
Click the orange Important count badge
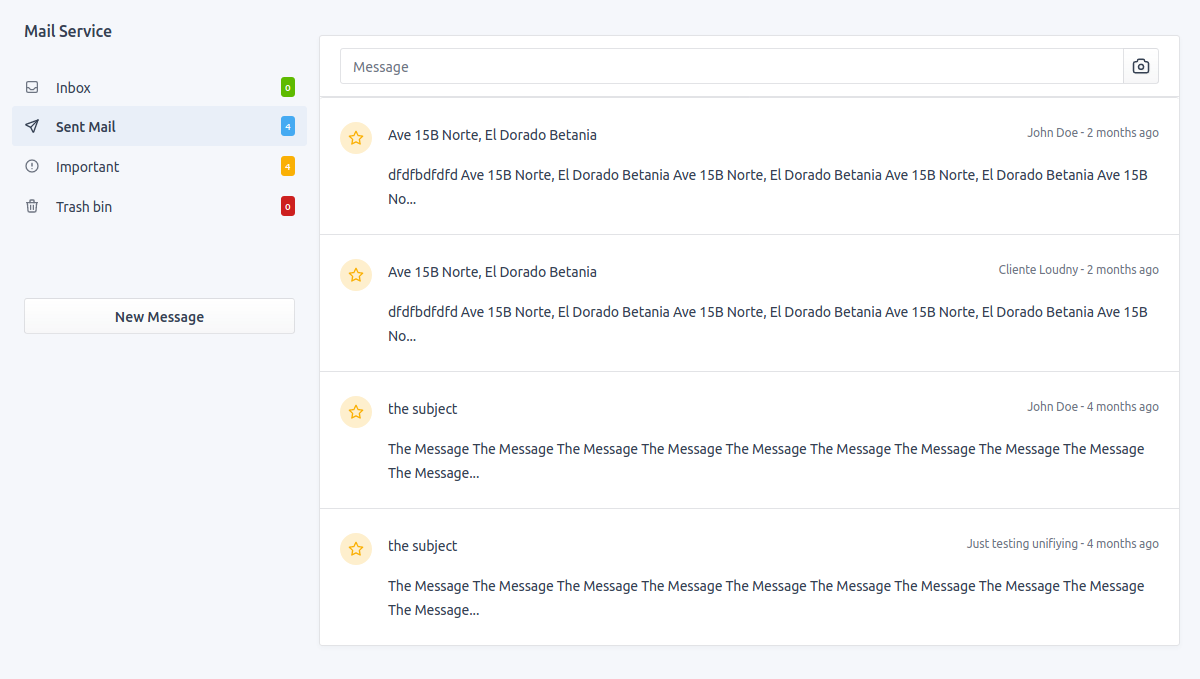click(x=288, y=166)
